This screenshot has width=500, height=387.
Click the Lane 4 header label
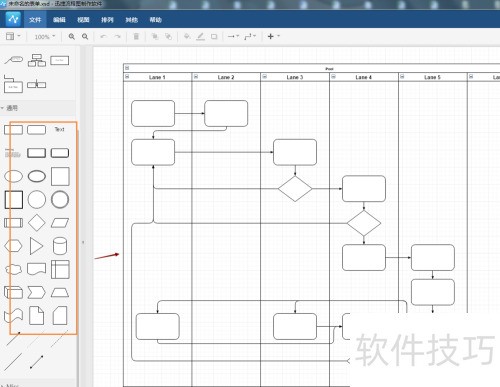(364, 77)
